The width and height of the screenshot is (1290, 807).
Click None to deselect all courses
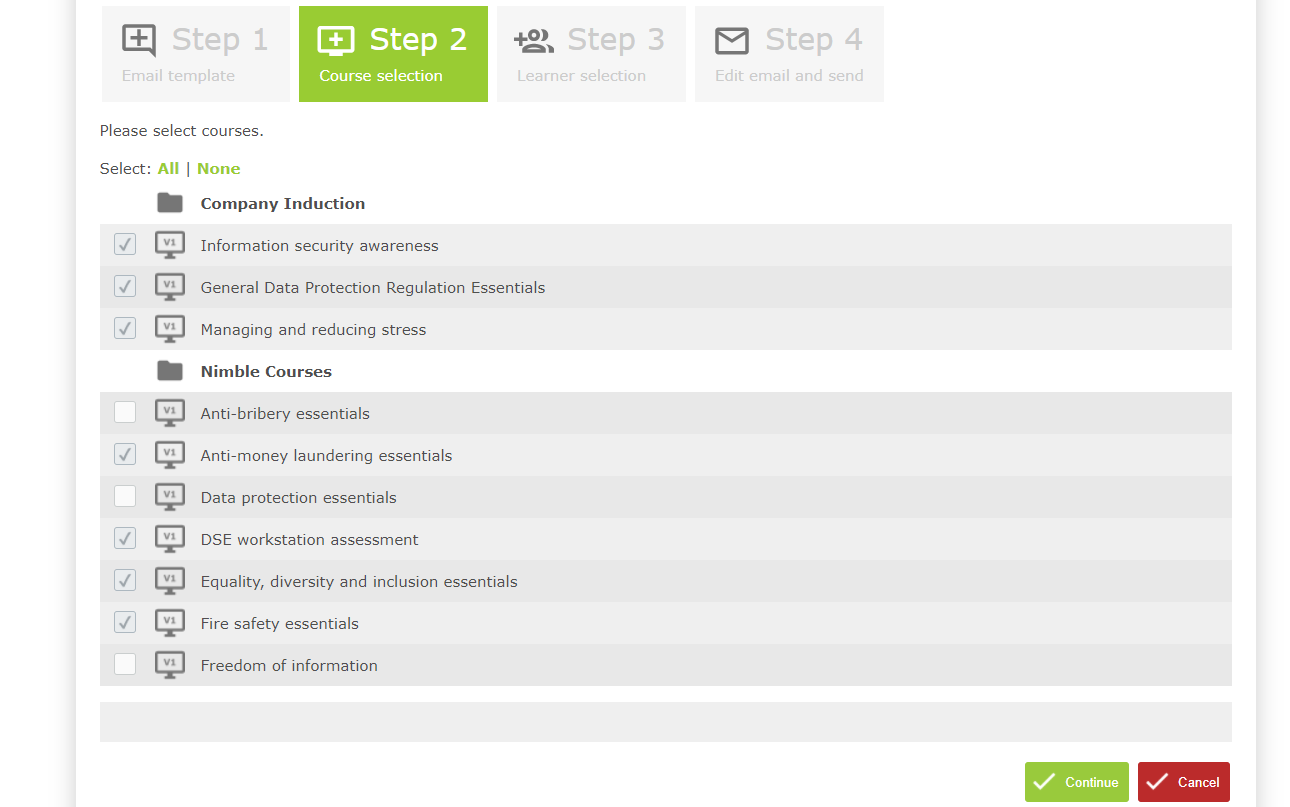click(x=219, y=169)
